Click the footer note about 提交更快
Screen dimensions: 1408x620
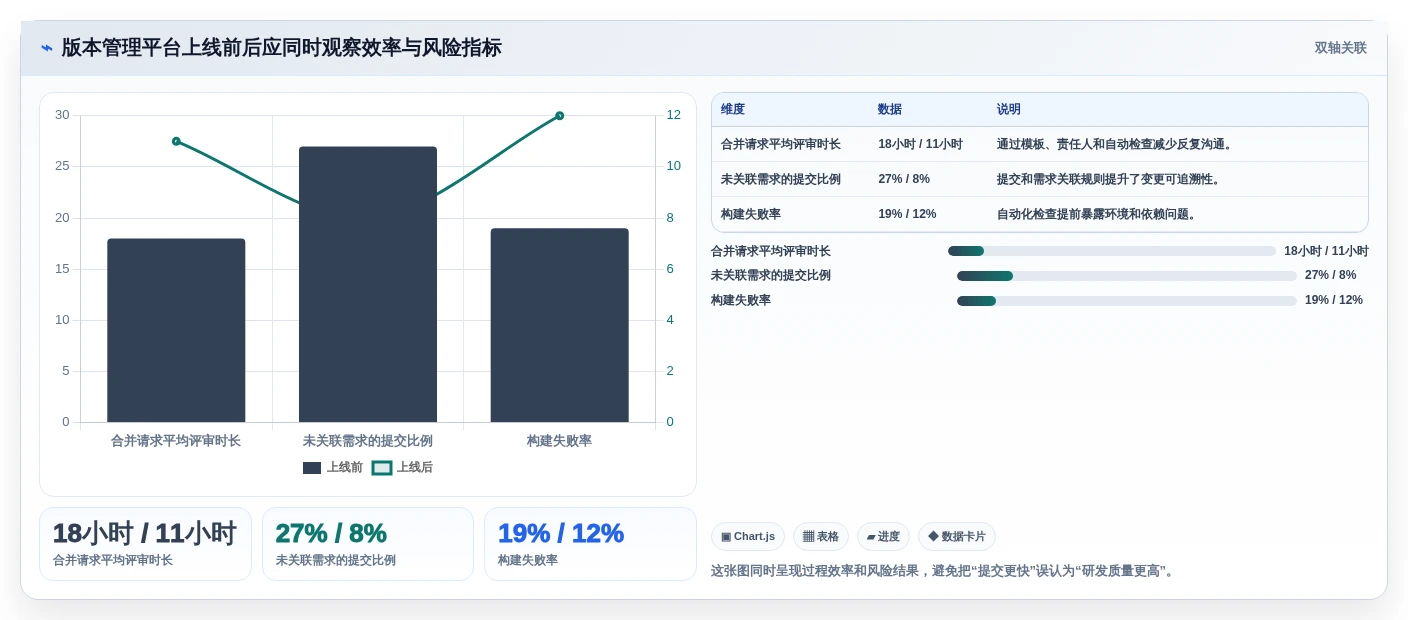pyautogui.click(x=945, y=571)
